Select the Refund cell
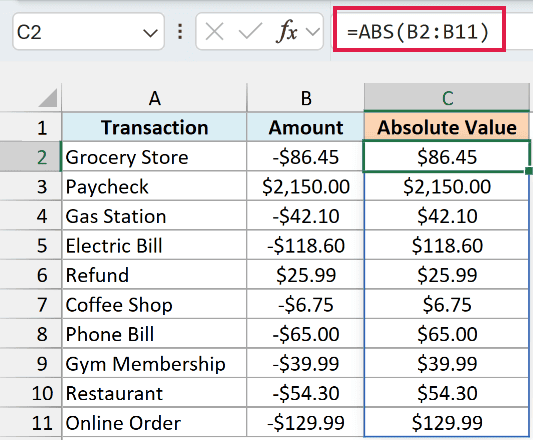533x440 pixels. pos(154,275)
